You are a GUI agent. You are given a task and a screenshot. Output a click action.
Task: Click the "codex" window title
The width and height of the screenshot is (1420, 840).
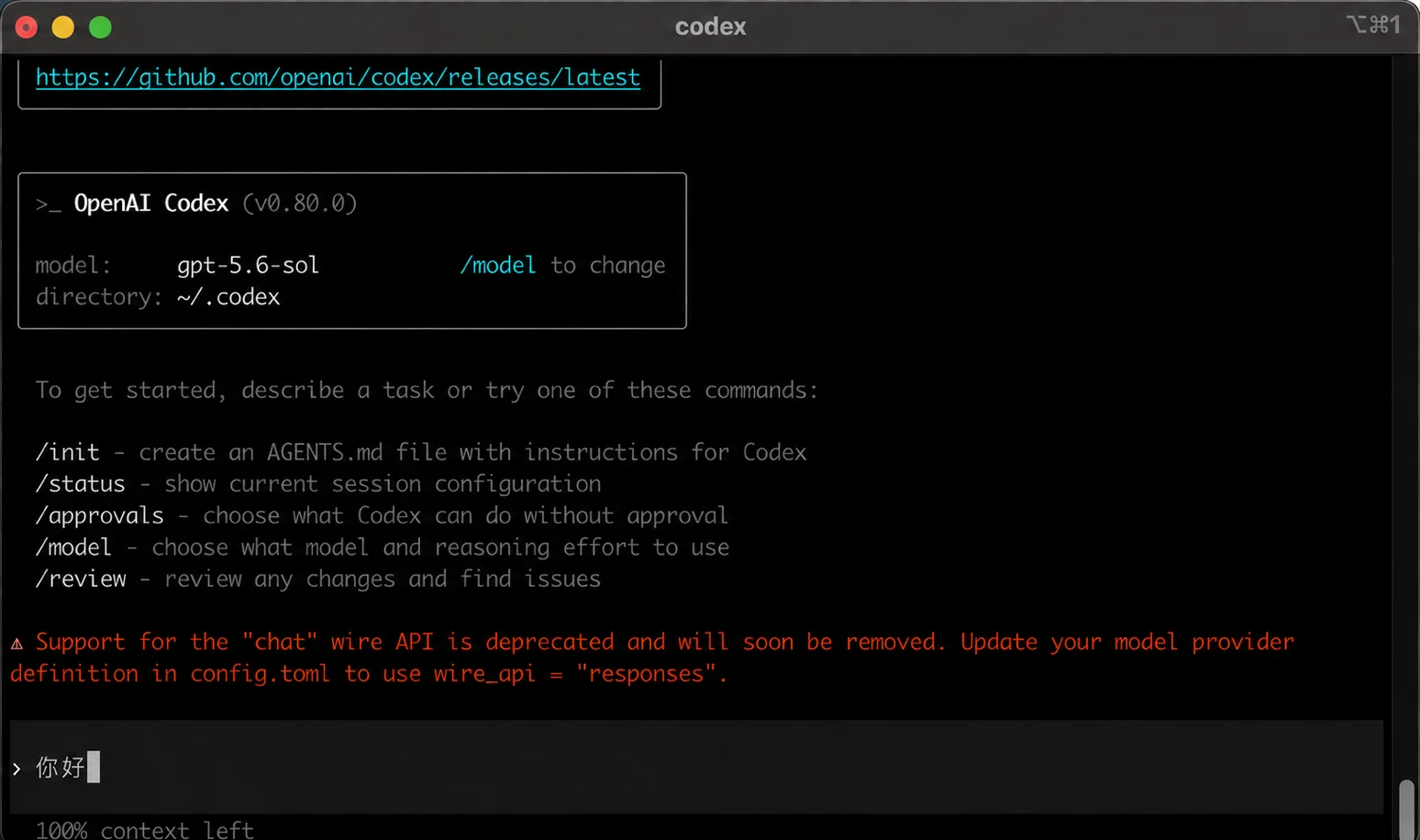click(710, 27)
